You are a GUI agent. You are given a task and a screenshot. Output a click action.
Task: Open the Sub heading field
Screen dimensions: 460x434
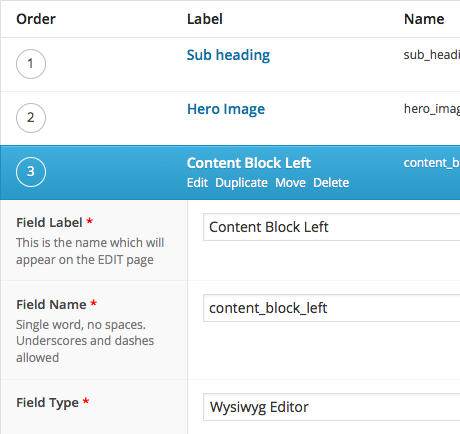pyautogui.click(x=228, y=55)
